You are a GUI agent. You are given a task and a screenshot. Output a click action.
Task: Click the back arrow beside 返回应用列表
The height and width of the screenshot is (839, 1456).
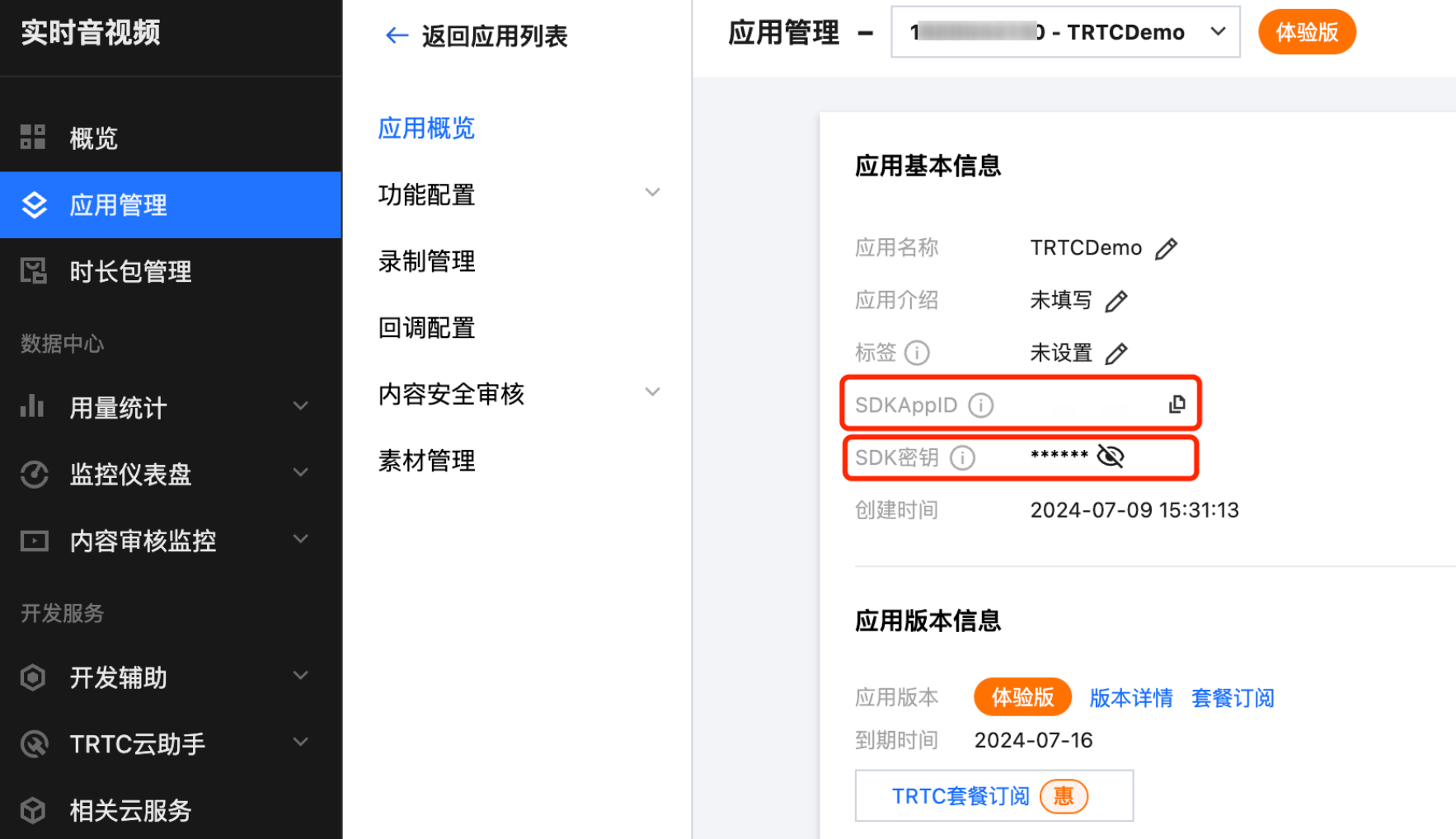click(397, 35)
